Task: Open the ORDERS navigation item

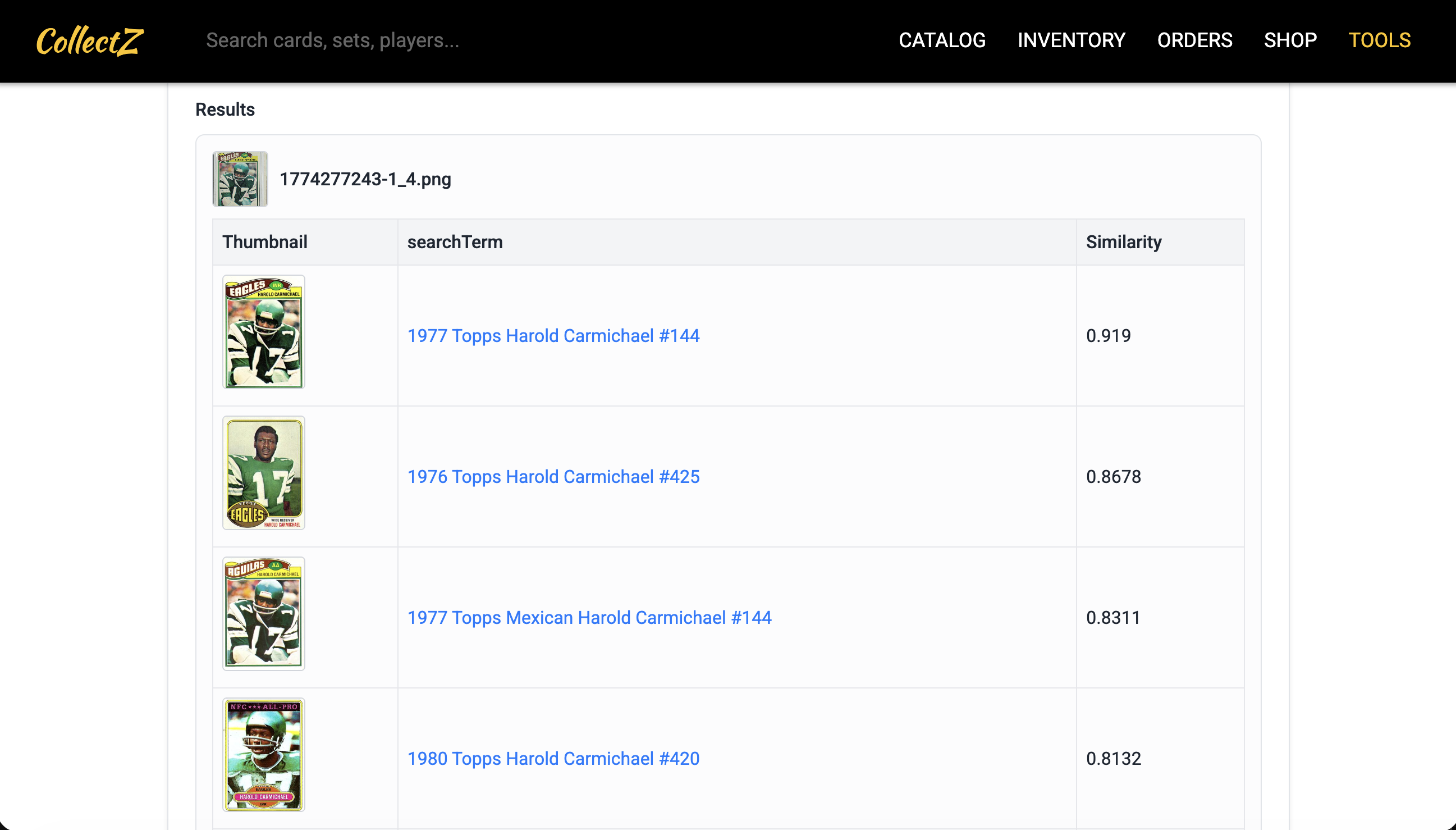Action: click(x=1194, y=40)
